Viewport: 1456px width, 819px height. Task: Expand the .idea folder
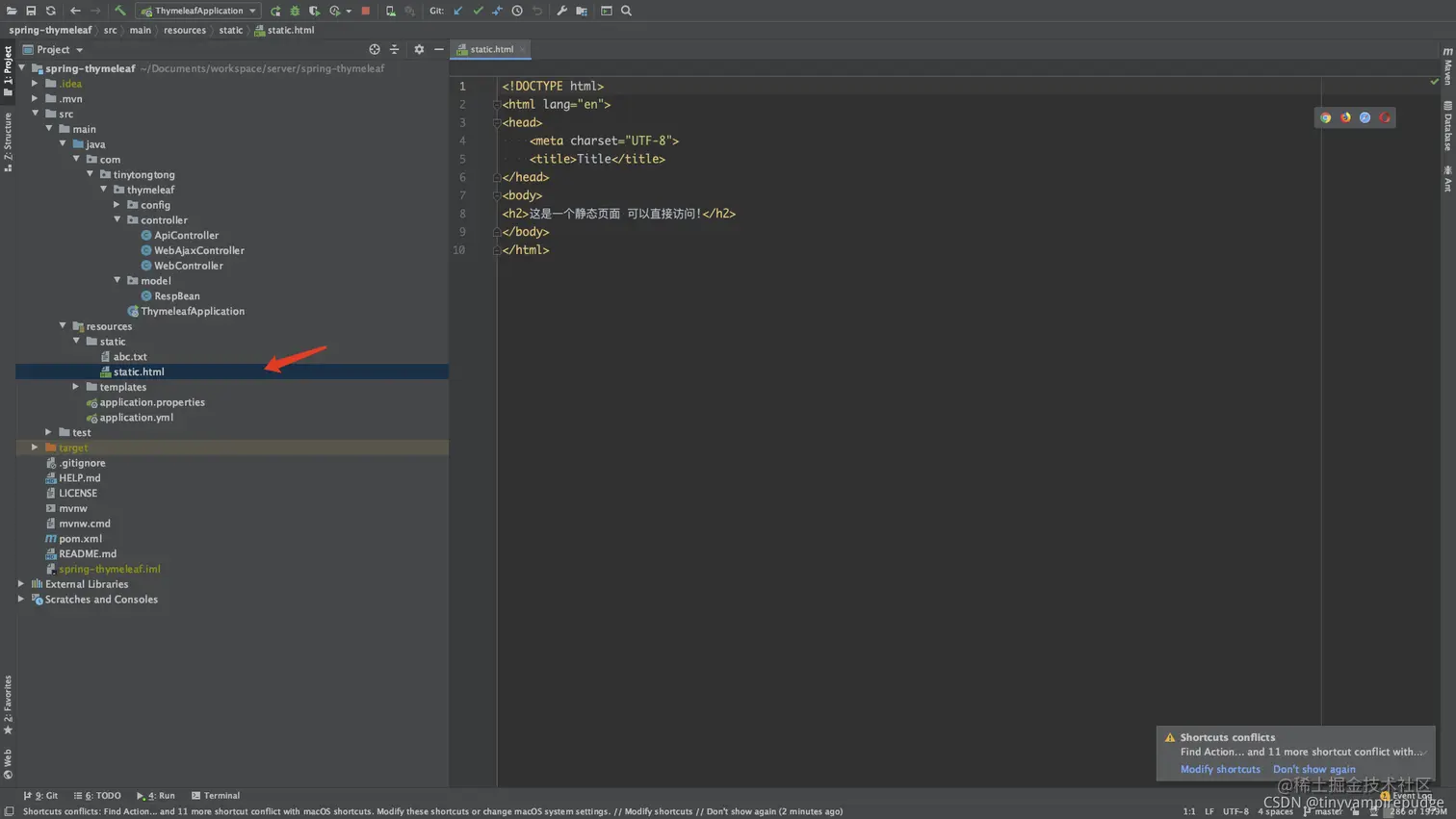(36, 84)
